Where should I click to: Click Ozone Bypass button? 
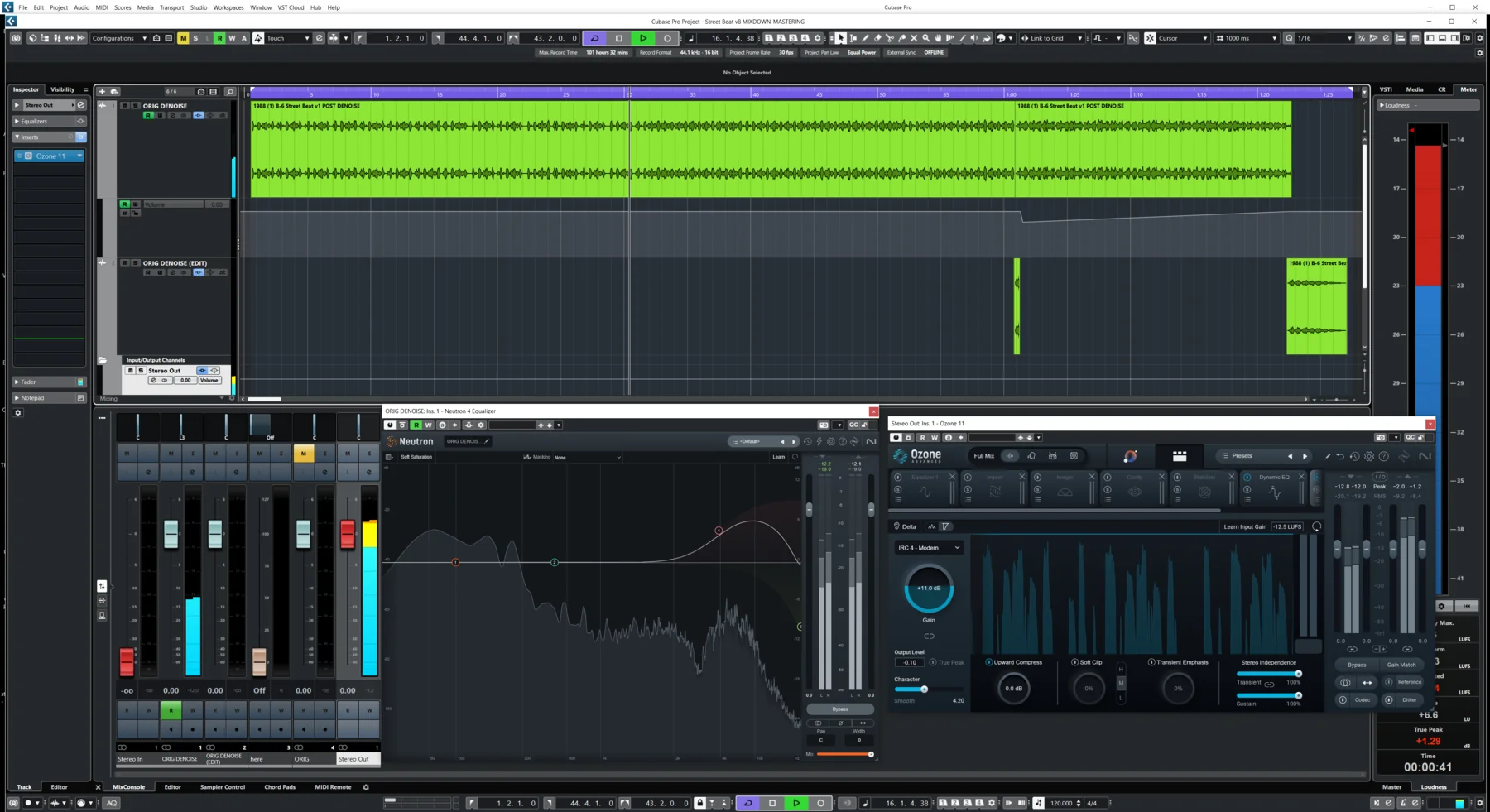(x=1357, y=665)
